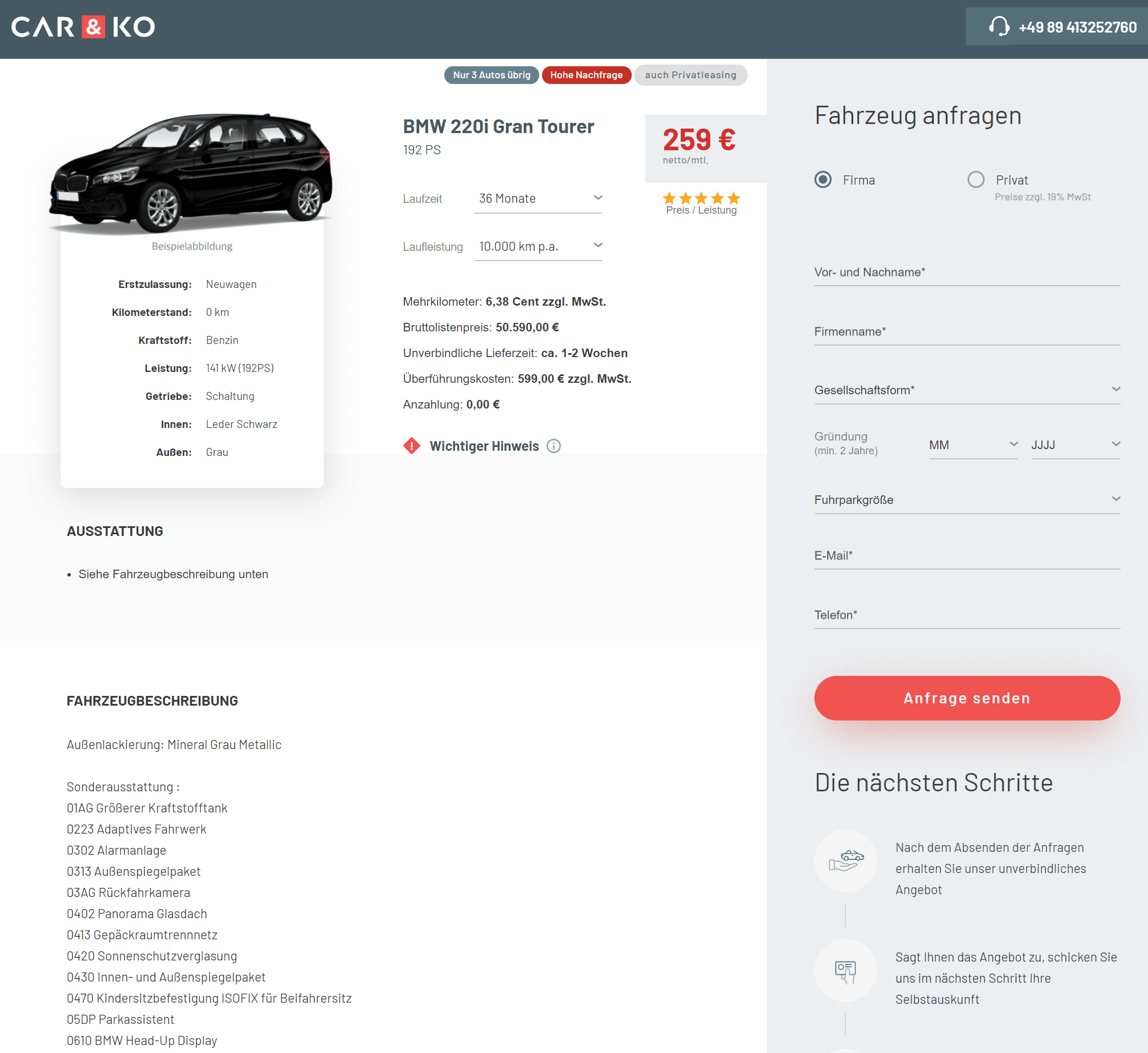This screenshot has width=1148, height=1053.
Task: Click the Wichtiger Hinweis link
Action: click(484, 446)
